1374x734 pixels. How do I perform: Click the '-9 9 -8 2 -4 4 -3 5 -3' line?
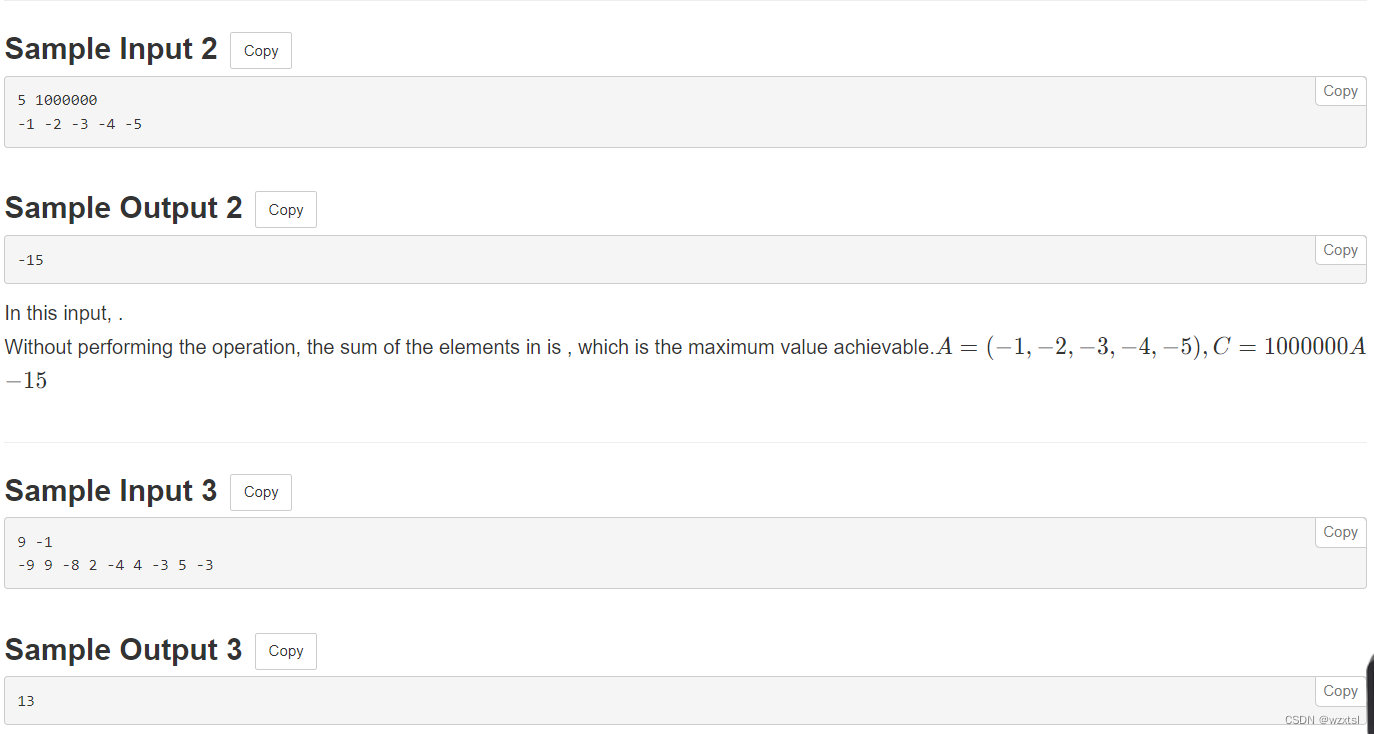click(x=115, y=565)
